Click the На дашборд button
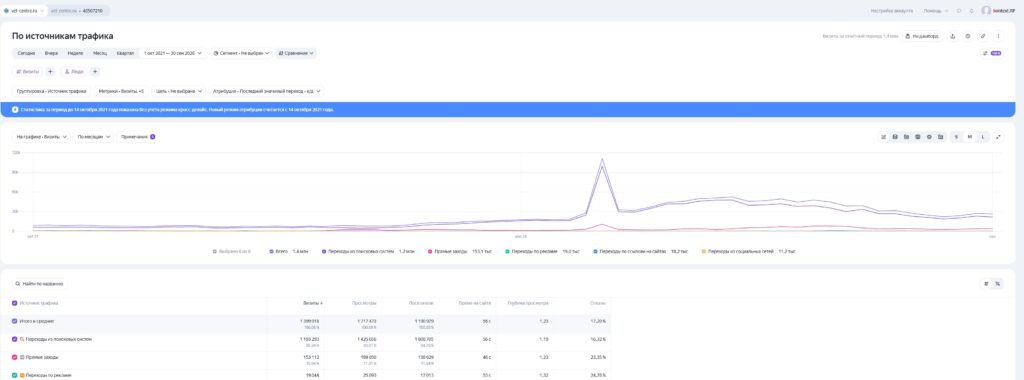Screen dimensions: 1024x380 (x=923, y=37)
